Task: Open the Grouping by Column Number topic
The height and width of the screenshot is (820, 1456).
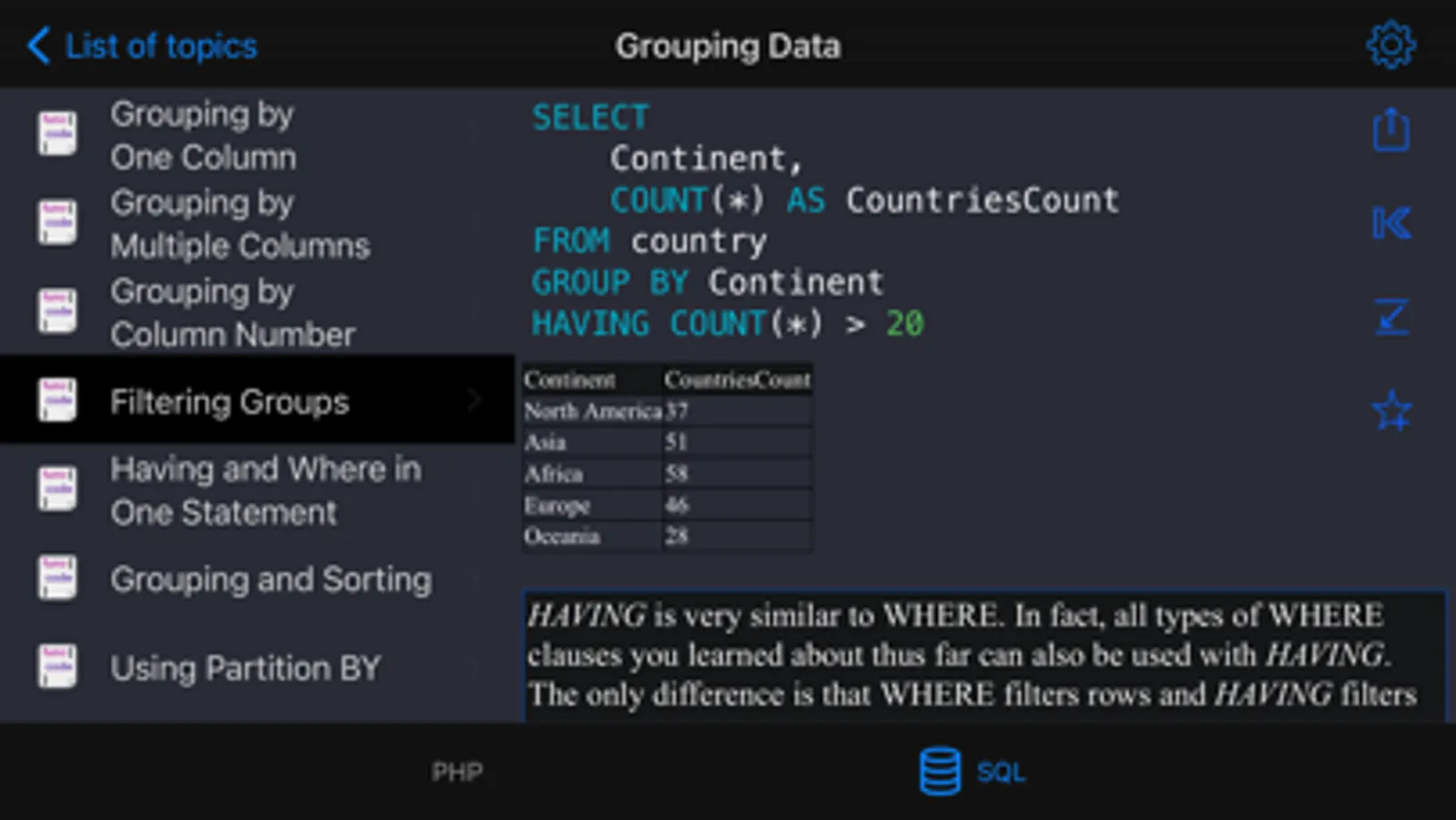Action: coord(257,312)
